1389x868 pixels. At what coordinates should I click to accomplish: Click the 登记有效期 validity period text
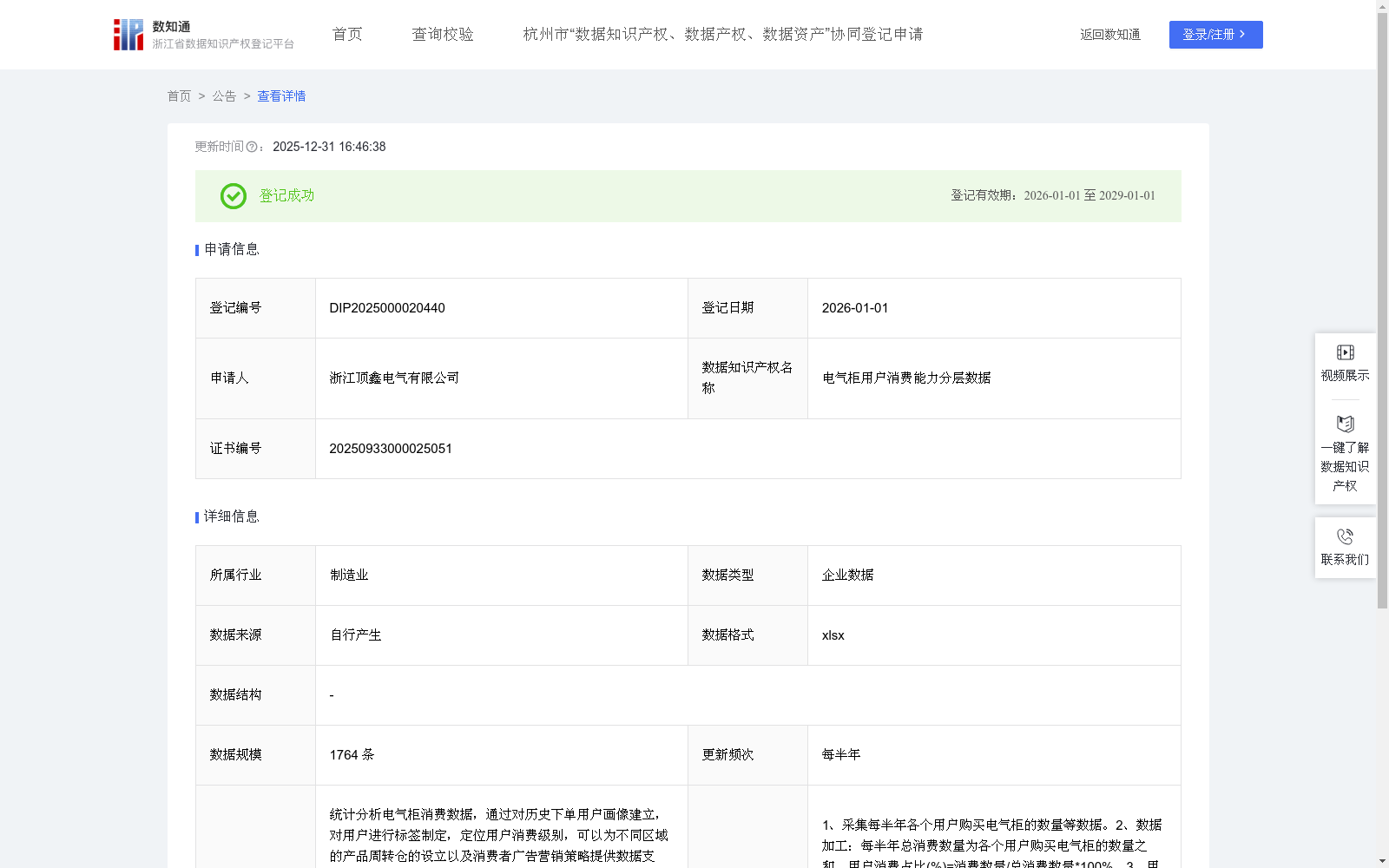click(1053, 195)
